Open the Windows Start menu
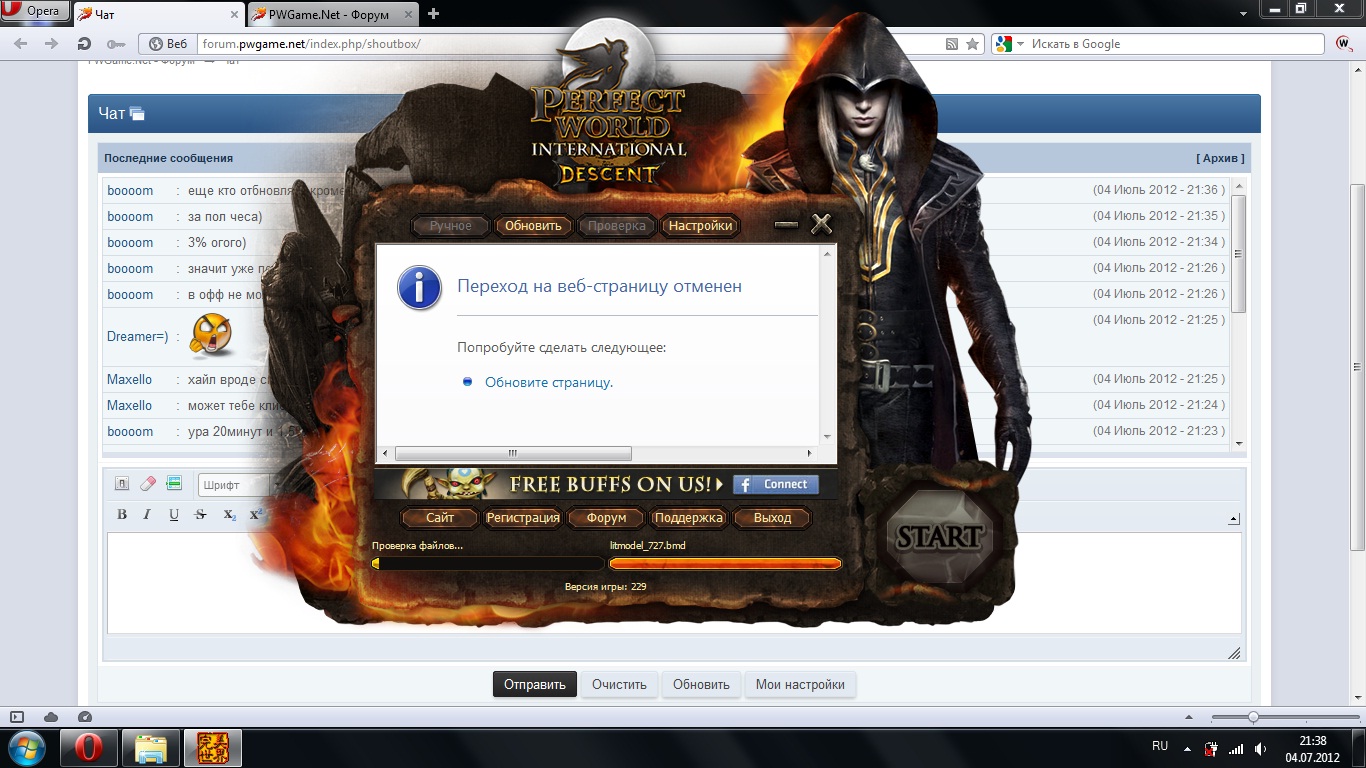 [x=27, y=748]
